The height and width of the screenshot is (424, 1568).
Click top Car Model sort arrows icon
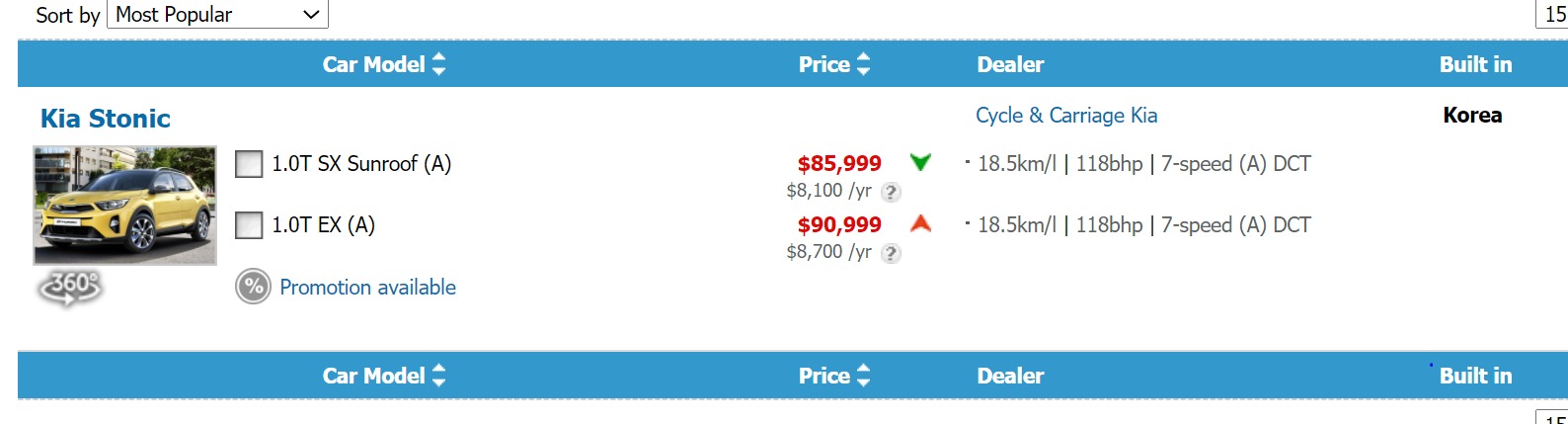click(439, 64)
